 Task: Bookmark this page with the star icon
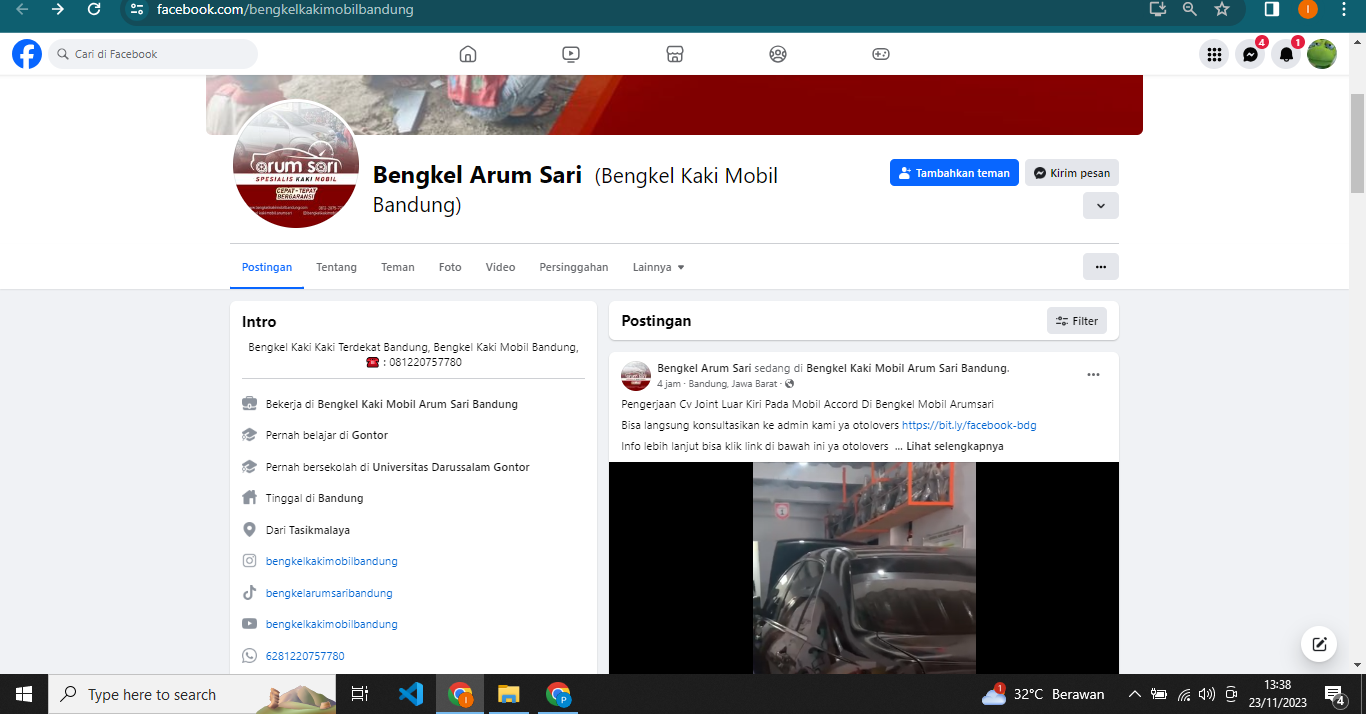tap(1221, 9)
